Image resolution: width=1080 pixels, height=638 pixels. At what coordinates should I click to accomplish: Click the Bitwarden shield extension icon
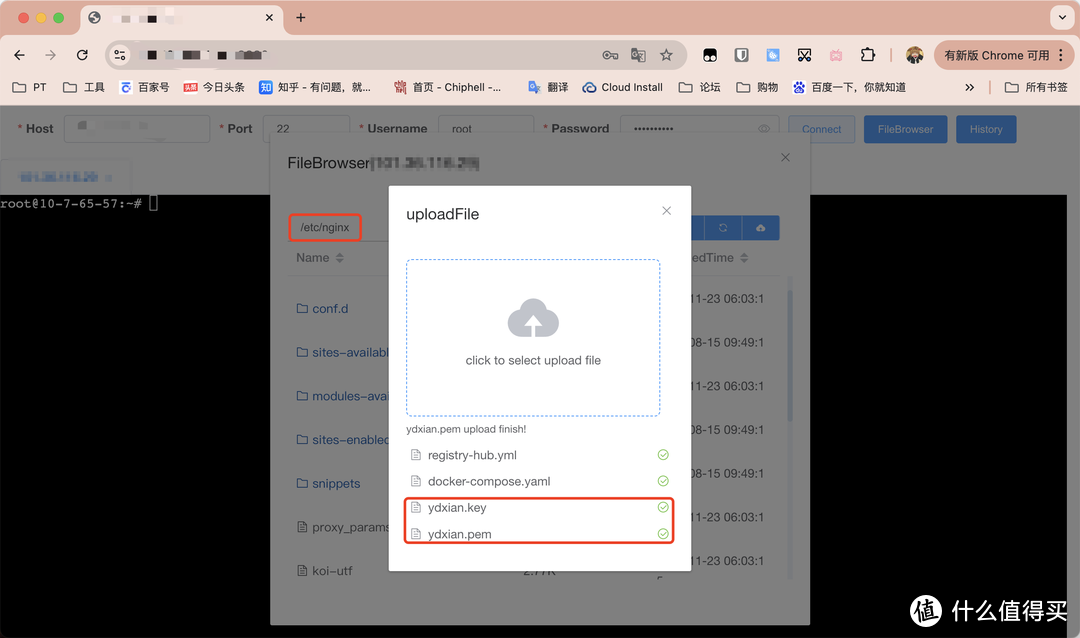coord(741,55)
